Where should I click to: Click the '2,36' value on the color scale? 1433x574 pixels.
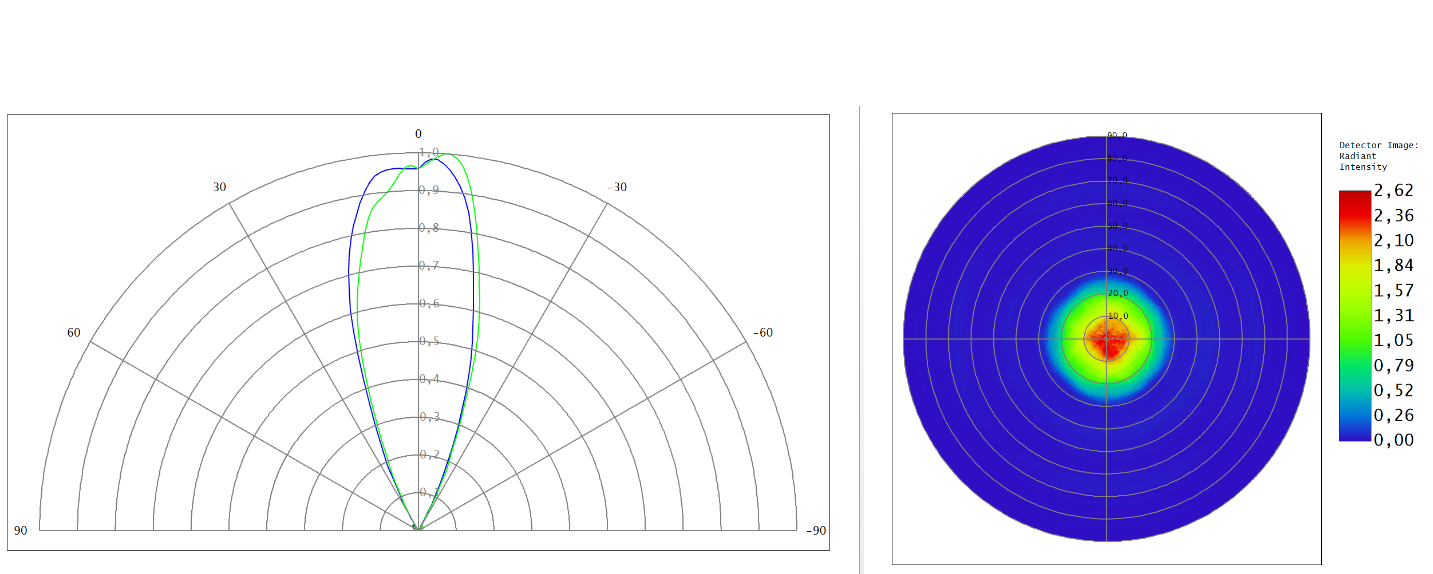1394,215
